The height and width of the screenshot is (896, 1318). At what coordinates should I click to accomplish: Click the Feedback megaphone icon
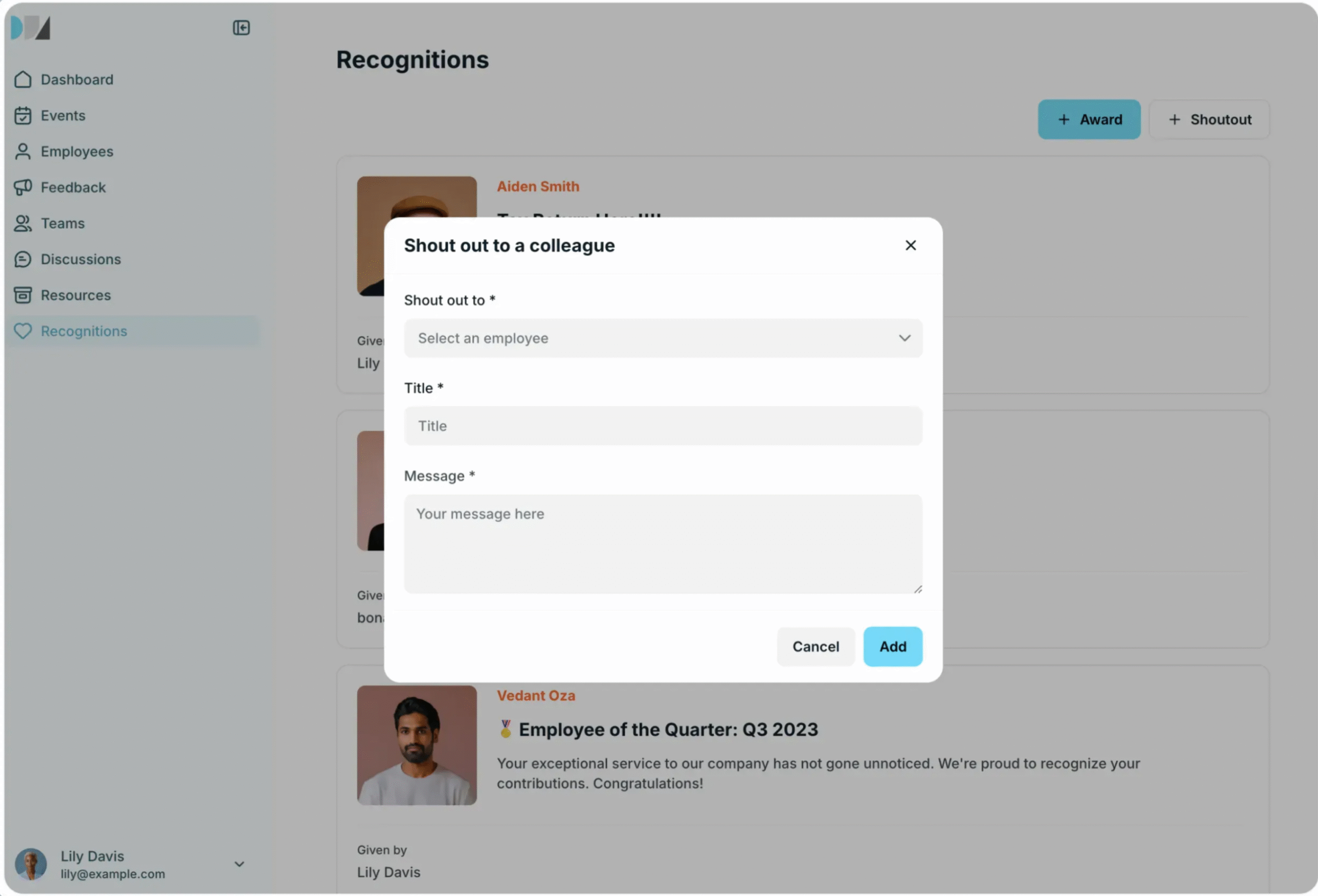(23, 187)
